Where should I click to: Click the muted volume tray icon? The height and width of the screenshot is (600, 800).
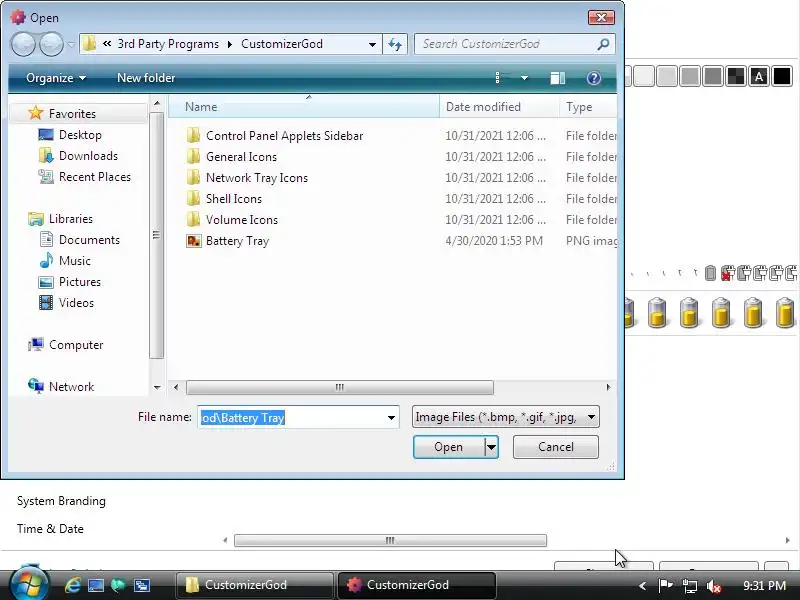click(713, 586)
